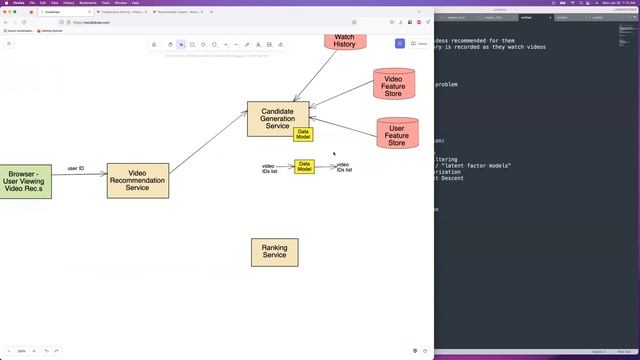Click 'latent factor models' line in editor
The height and width of the screenshot is (360, 640).
[x=473, y=166]
